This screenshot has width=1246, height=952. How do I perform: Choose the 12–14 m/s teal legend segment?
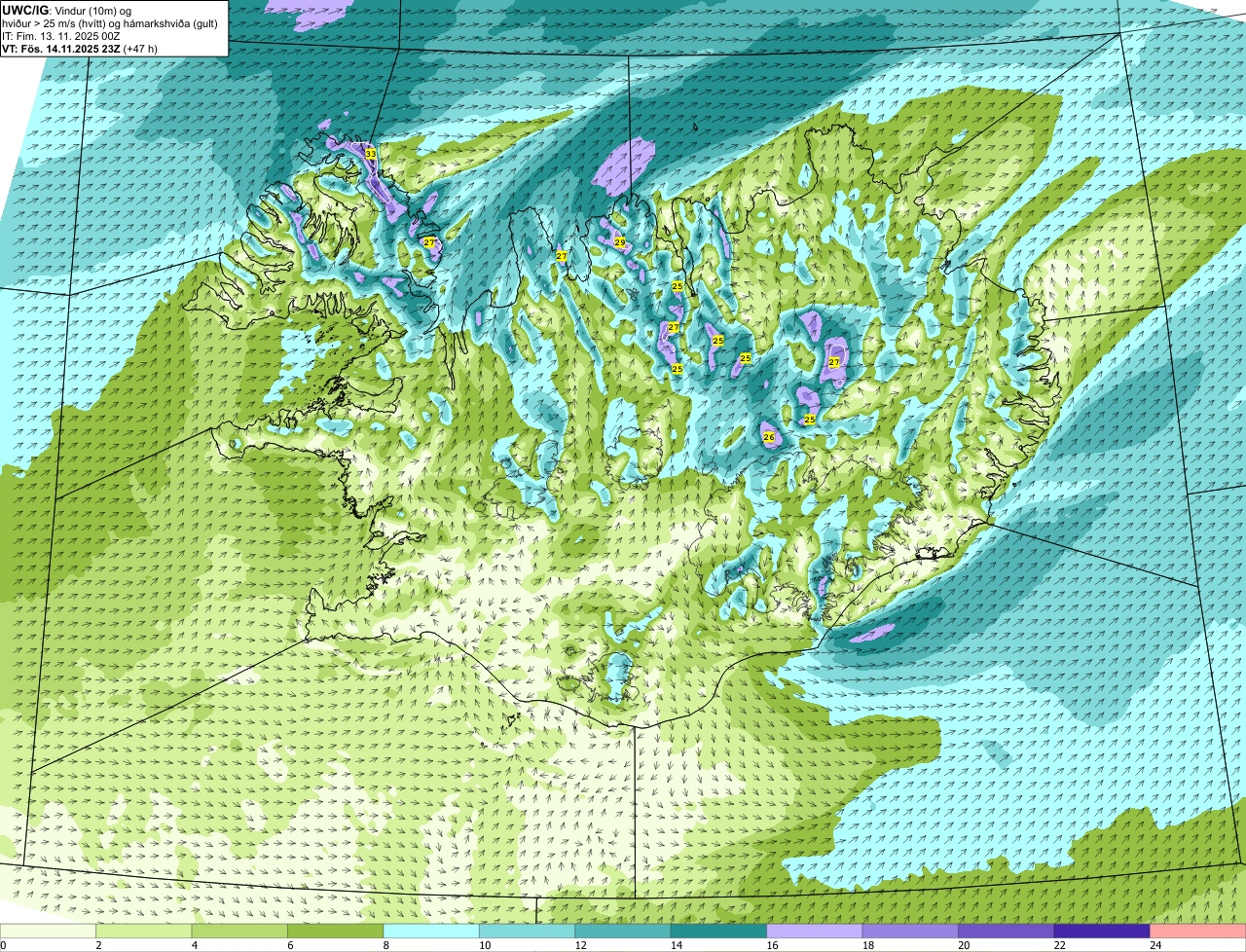pos(623,931)
